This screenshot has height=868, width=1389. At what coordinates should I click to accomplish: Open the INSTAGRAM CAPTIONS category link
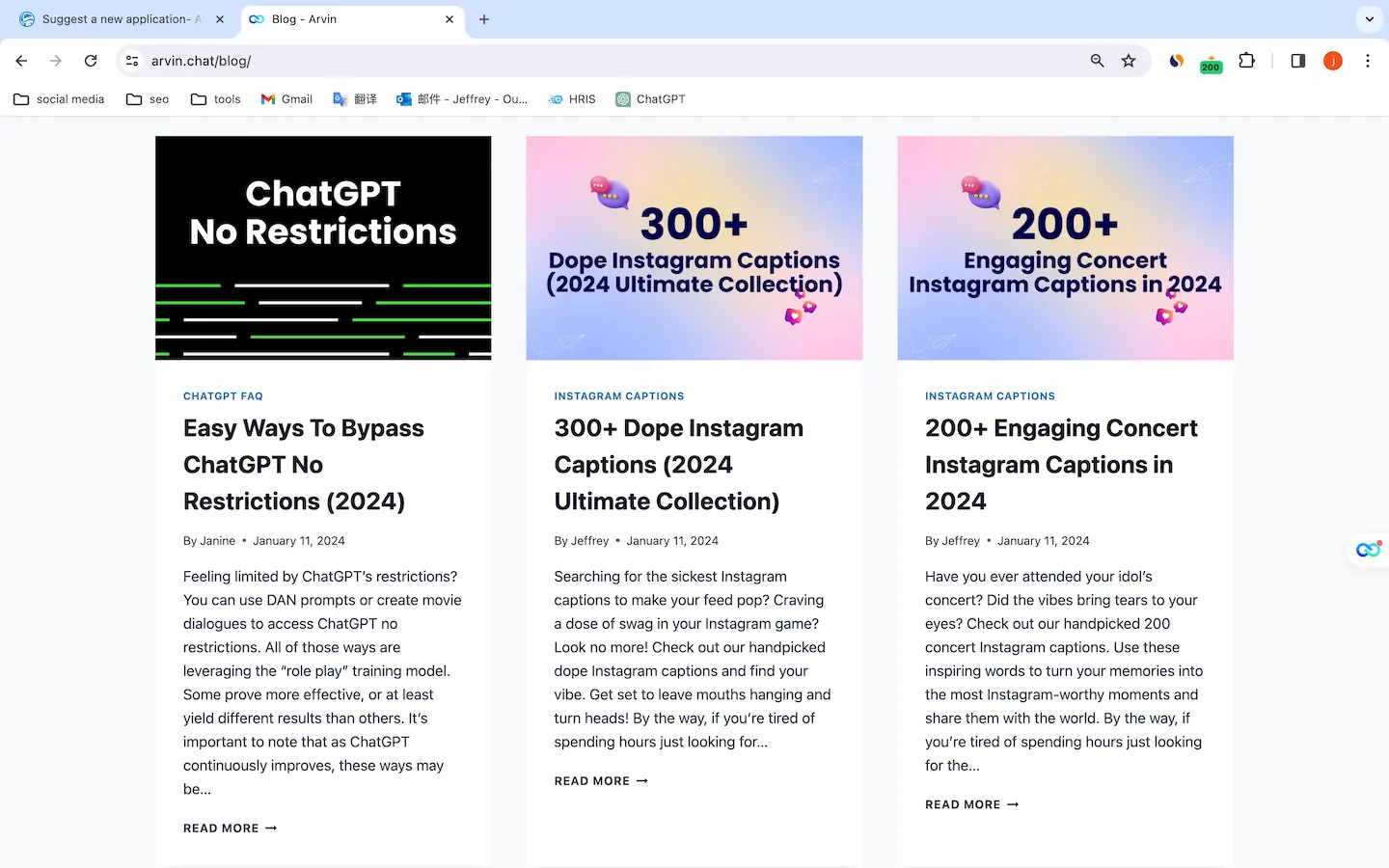click(x=619, y=395)
